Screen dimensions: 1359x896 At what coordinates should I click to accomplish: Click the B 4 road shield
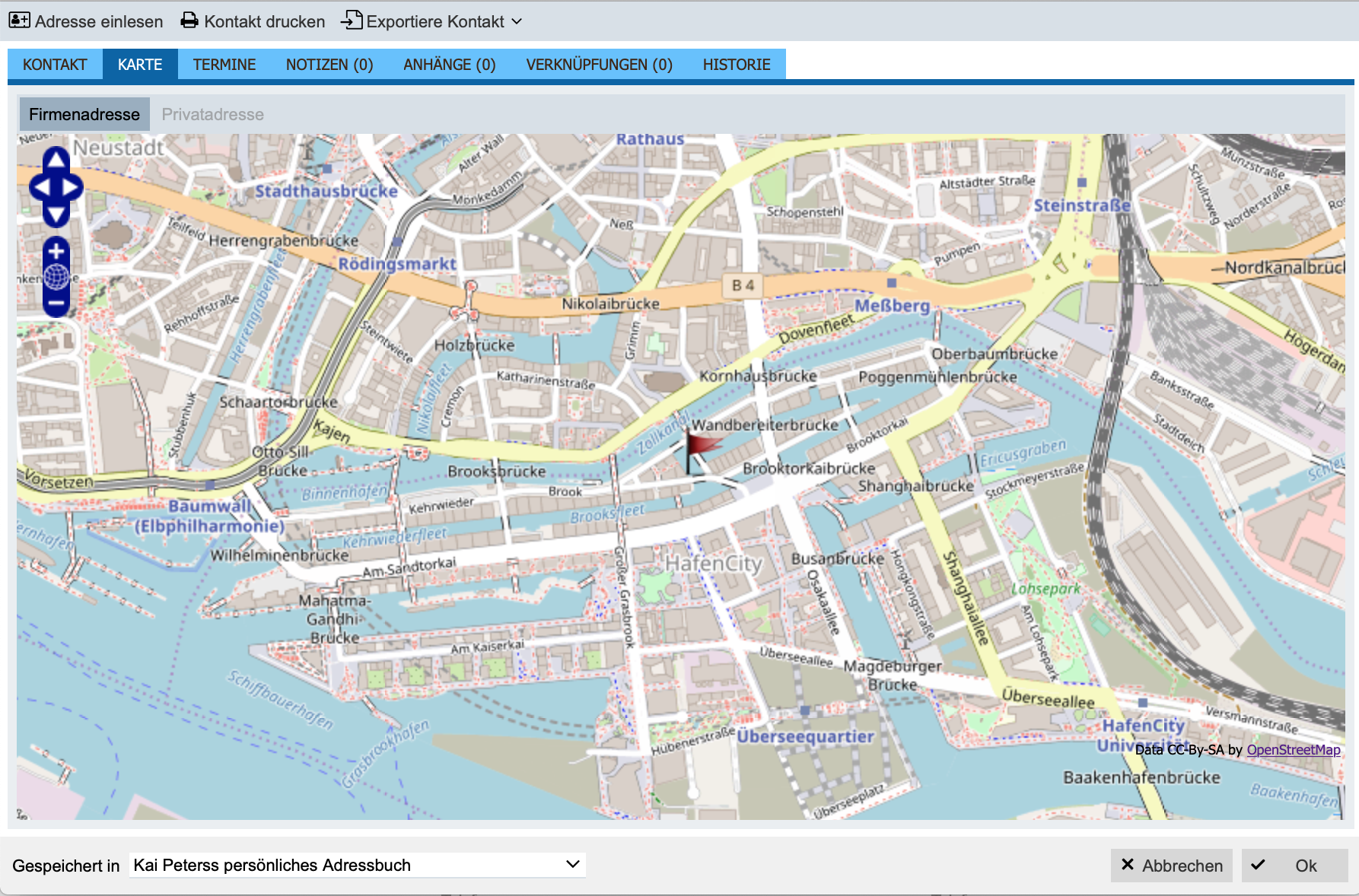tap(743, 285)
